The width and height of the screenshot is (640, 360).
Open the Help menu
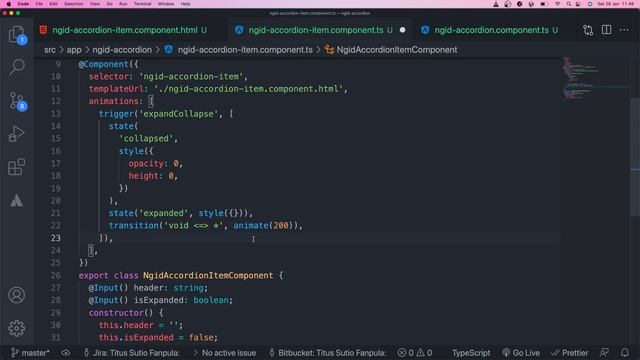185,4
